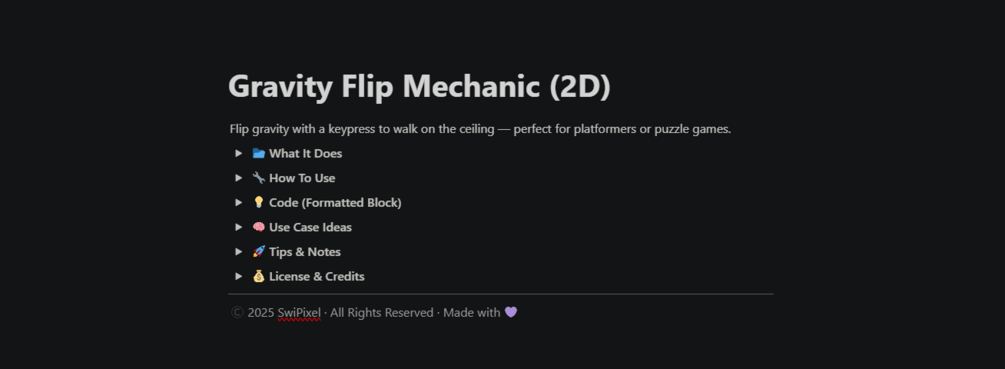Click the purple heart icon in footer
This screenshot has width=1005, height=369.
pos(511,313)
